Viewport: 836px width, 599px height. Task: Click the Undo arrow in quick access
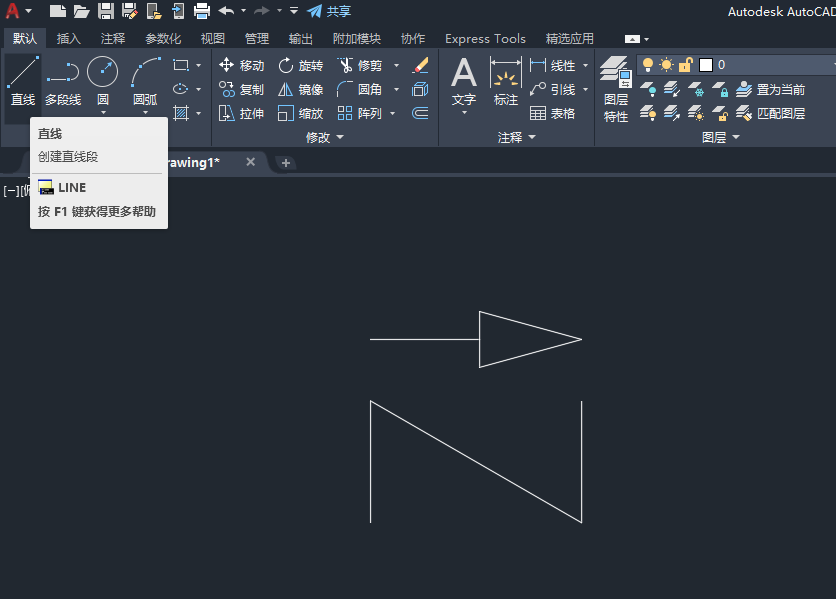(x=227, y=11)
